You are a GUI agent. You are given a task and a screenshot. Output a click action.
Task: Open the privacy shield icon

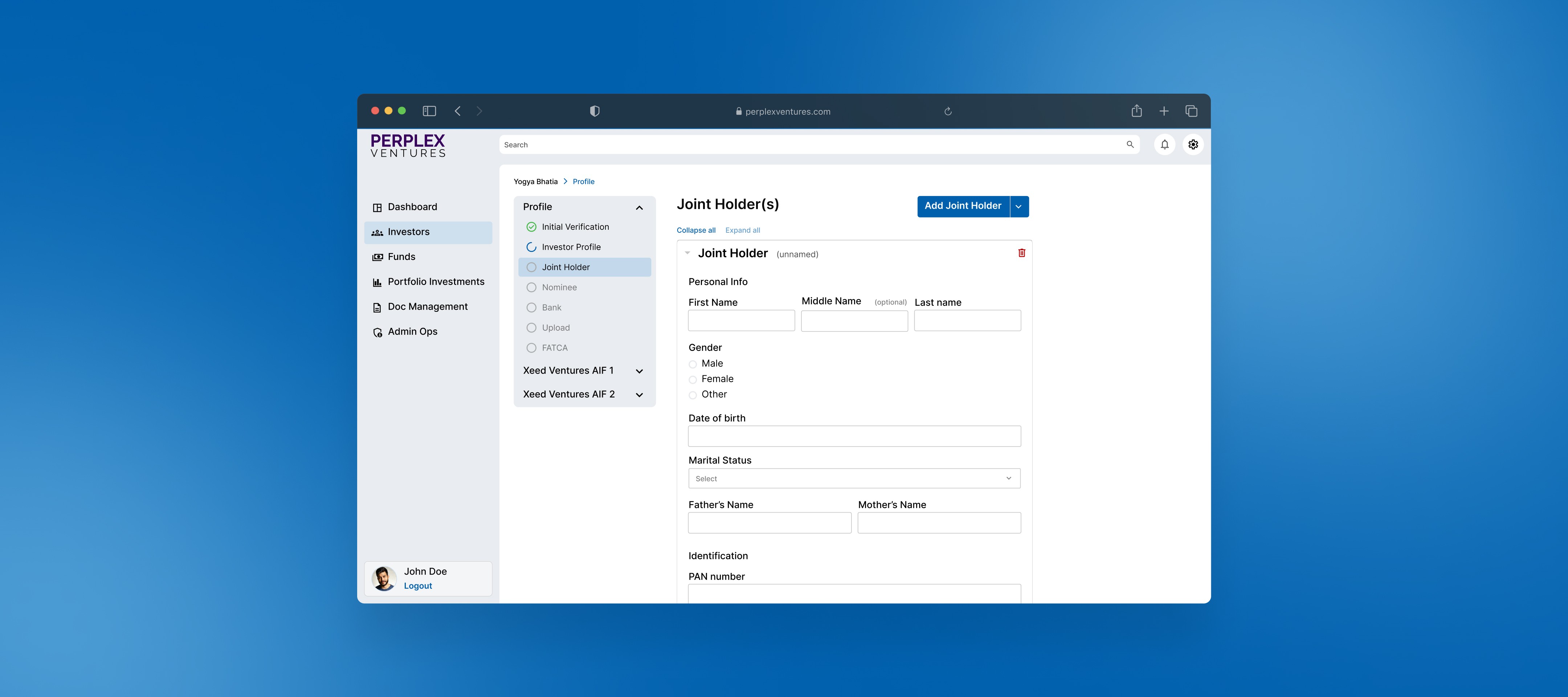point(594,111)
